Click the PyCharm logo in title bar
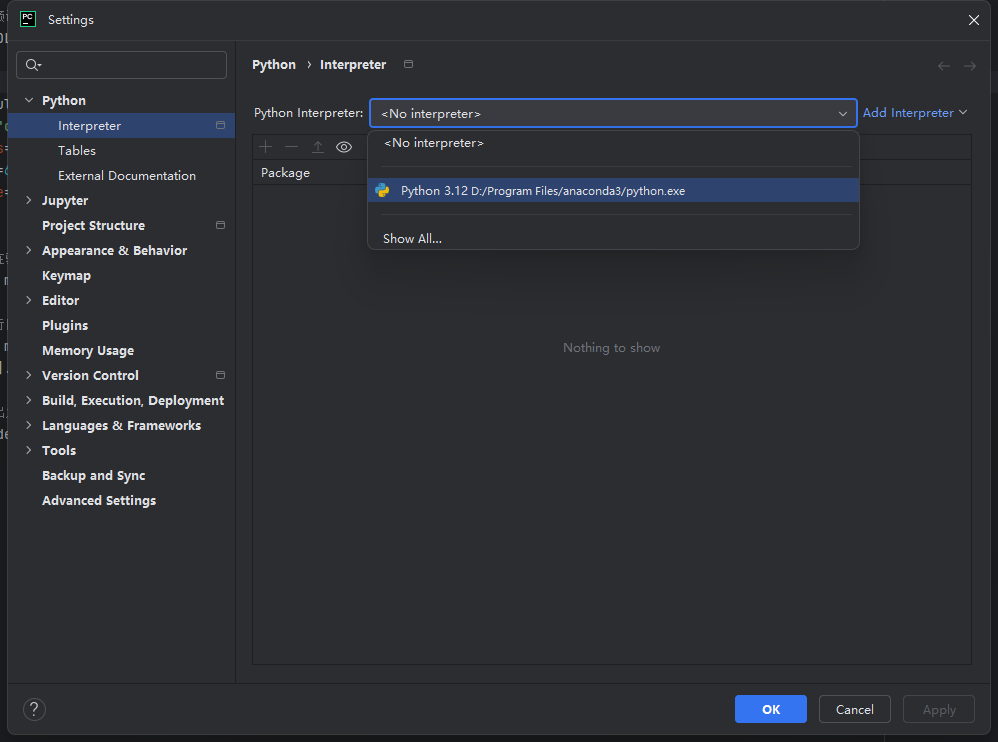 28,19
